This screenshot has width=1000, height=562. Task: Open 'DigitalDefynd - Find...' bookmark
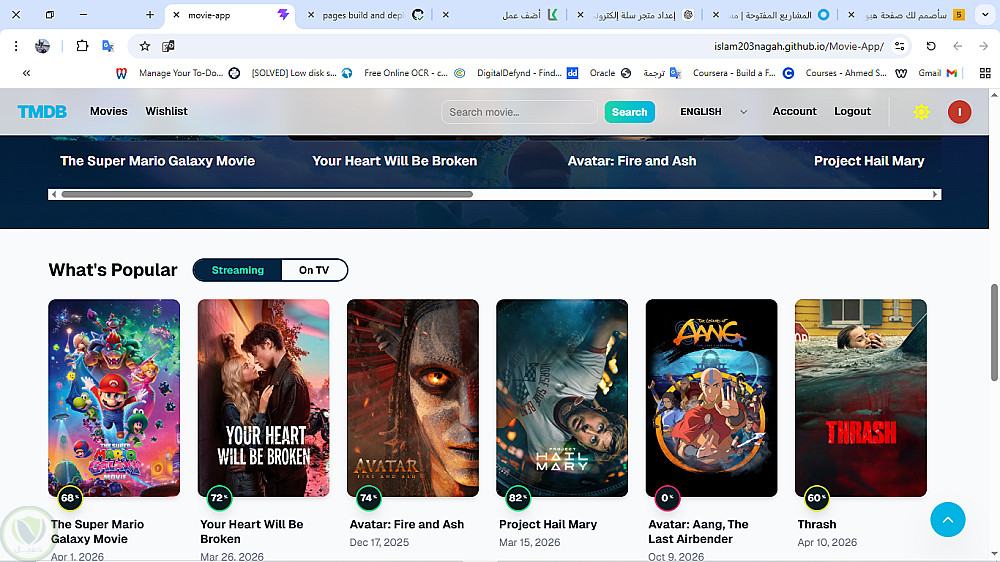click(x=527, y=73)
